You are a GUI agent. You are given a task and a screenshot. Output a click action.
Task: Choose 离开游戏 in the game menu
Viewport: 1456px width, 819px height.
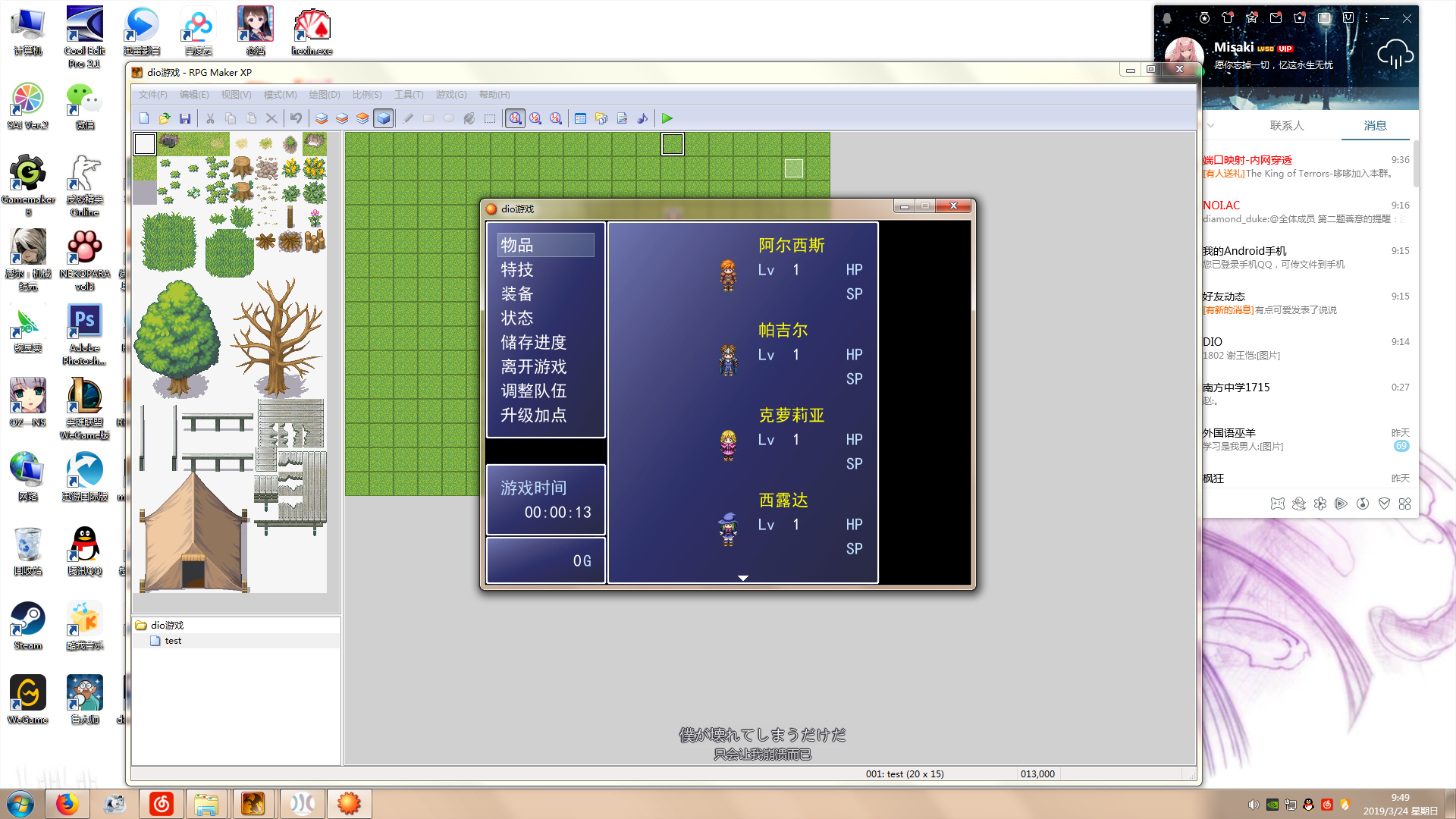pyautogui.click(x=534, y=366)
